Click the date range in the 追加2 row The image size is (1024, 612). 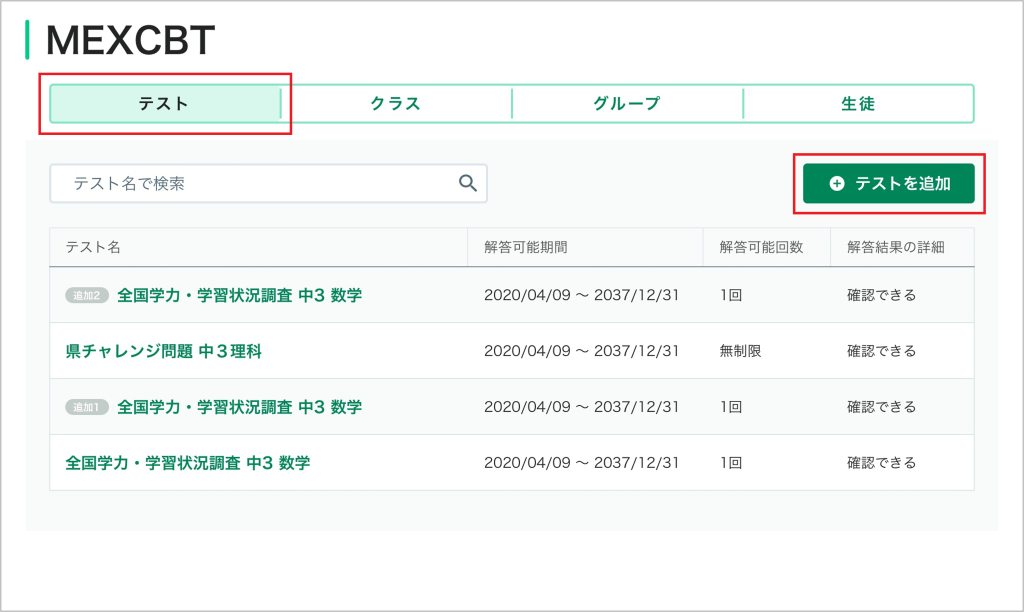[x=581, y=295]
